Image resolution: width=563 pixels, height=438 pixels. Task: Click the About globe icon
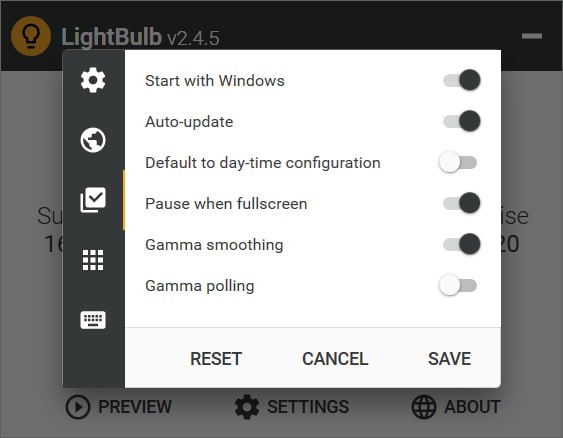424,407
